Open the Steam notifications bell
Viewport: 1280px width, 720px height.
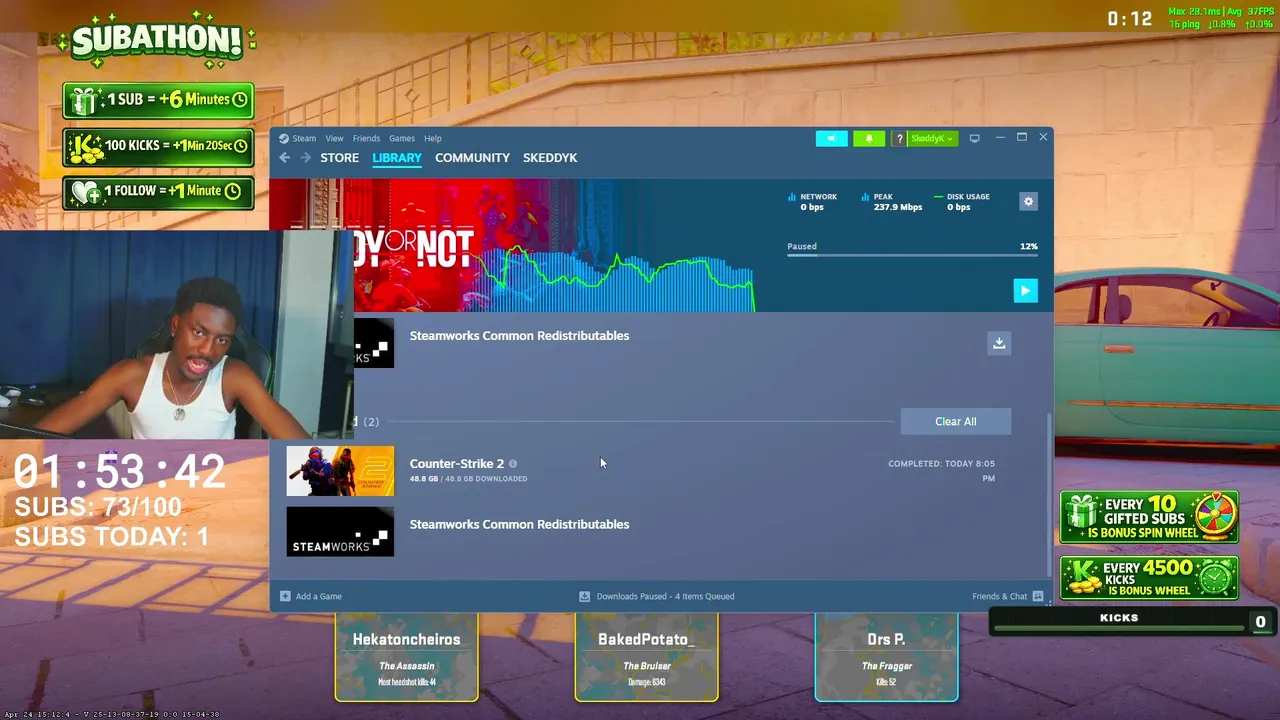tap(869, 138)
